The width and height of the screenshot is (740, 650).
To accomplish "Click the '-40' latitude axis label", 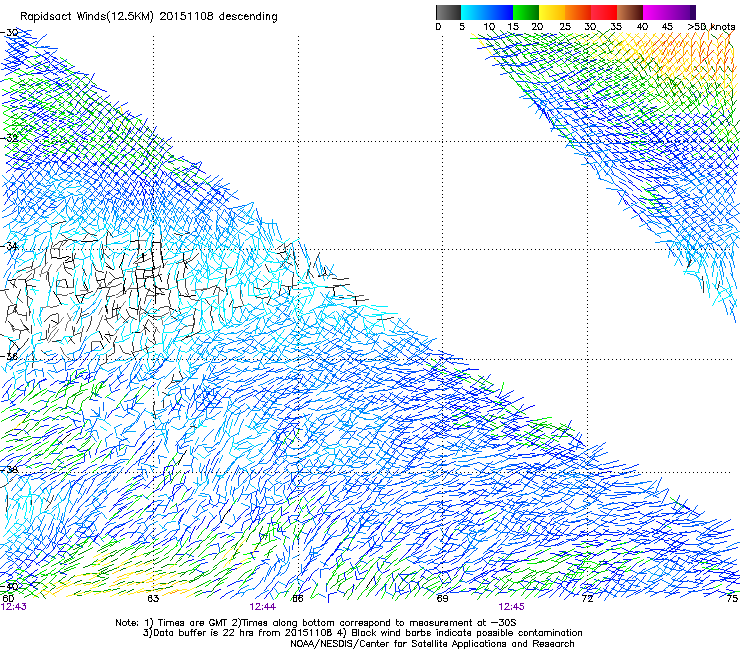I will click(9, 587).
